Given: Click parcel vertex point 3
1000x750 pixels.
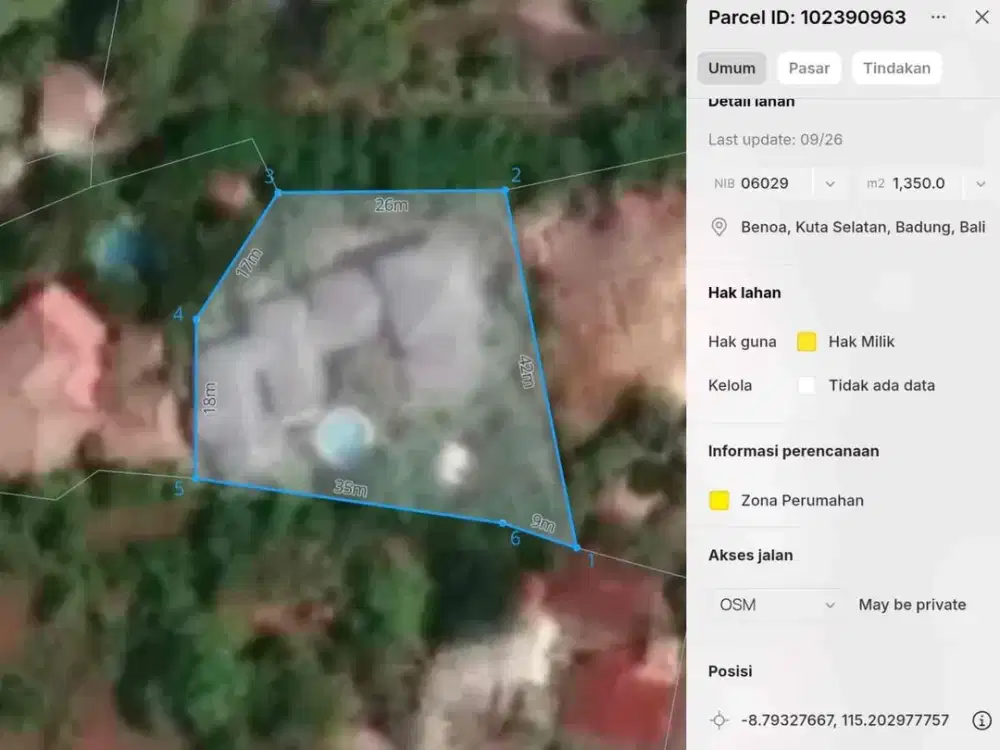Looking at the screenshot, I should tap(277, 192).
